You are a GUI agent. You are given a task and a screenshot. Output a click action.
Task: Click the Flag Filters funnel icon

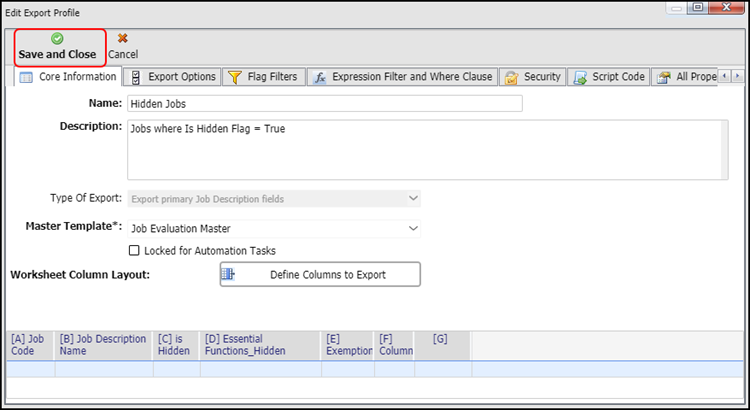click(x=234, y=77)
